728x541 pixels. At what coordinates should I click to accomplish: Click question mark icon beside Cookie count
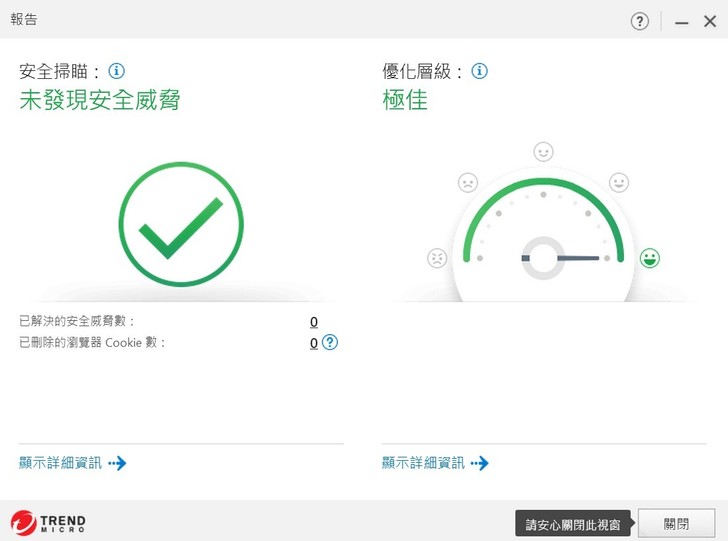tap(330, 342)
